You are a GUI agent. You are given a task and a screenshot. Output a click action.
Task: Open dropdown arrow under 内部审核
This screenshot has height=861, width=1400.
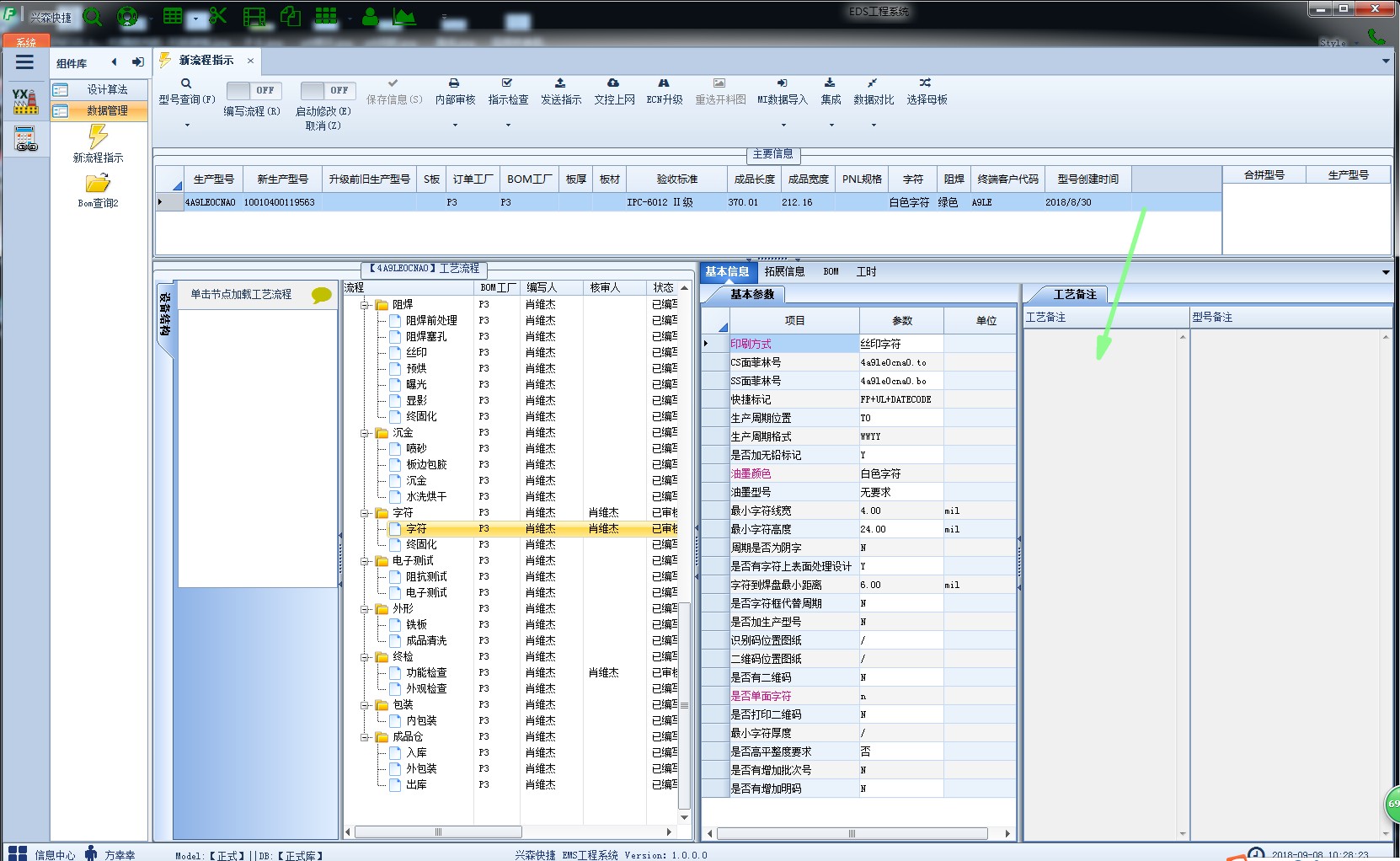click(x=455, y=125)
